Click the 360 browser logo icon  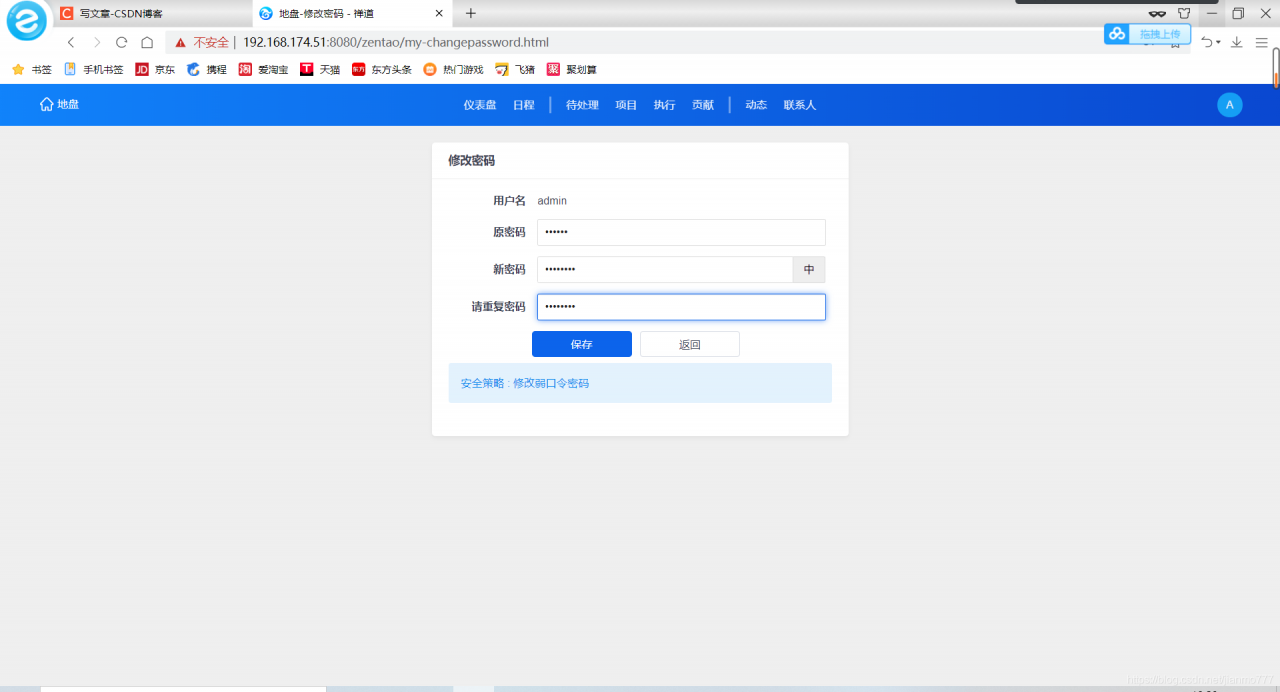point(26,21)
